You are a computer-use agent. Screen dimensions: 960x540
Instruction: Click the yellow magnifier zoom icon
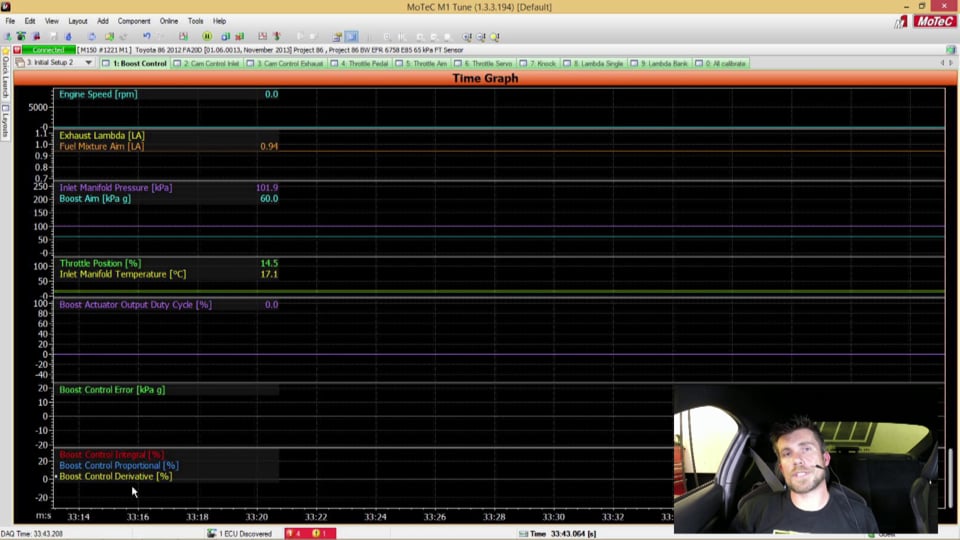(x=494, y=37)
